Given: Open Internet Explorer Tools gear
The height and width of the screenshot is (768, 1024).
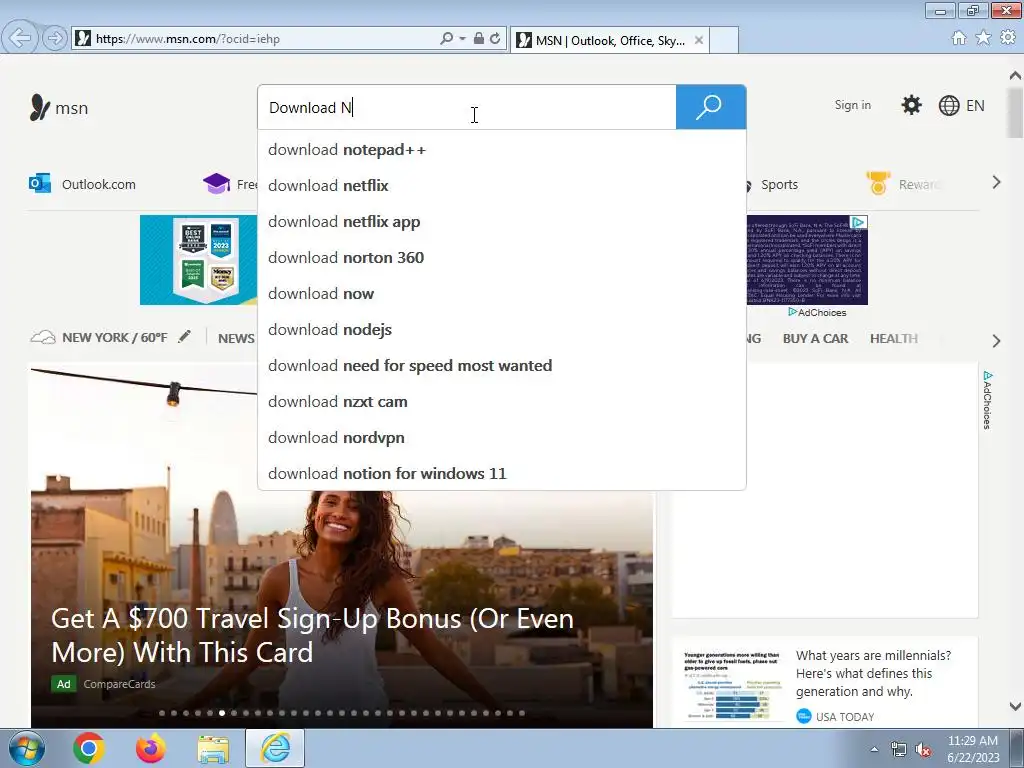Looking at the screenshot, I should point(1008,38).
